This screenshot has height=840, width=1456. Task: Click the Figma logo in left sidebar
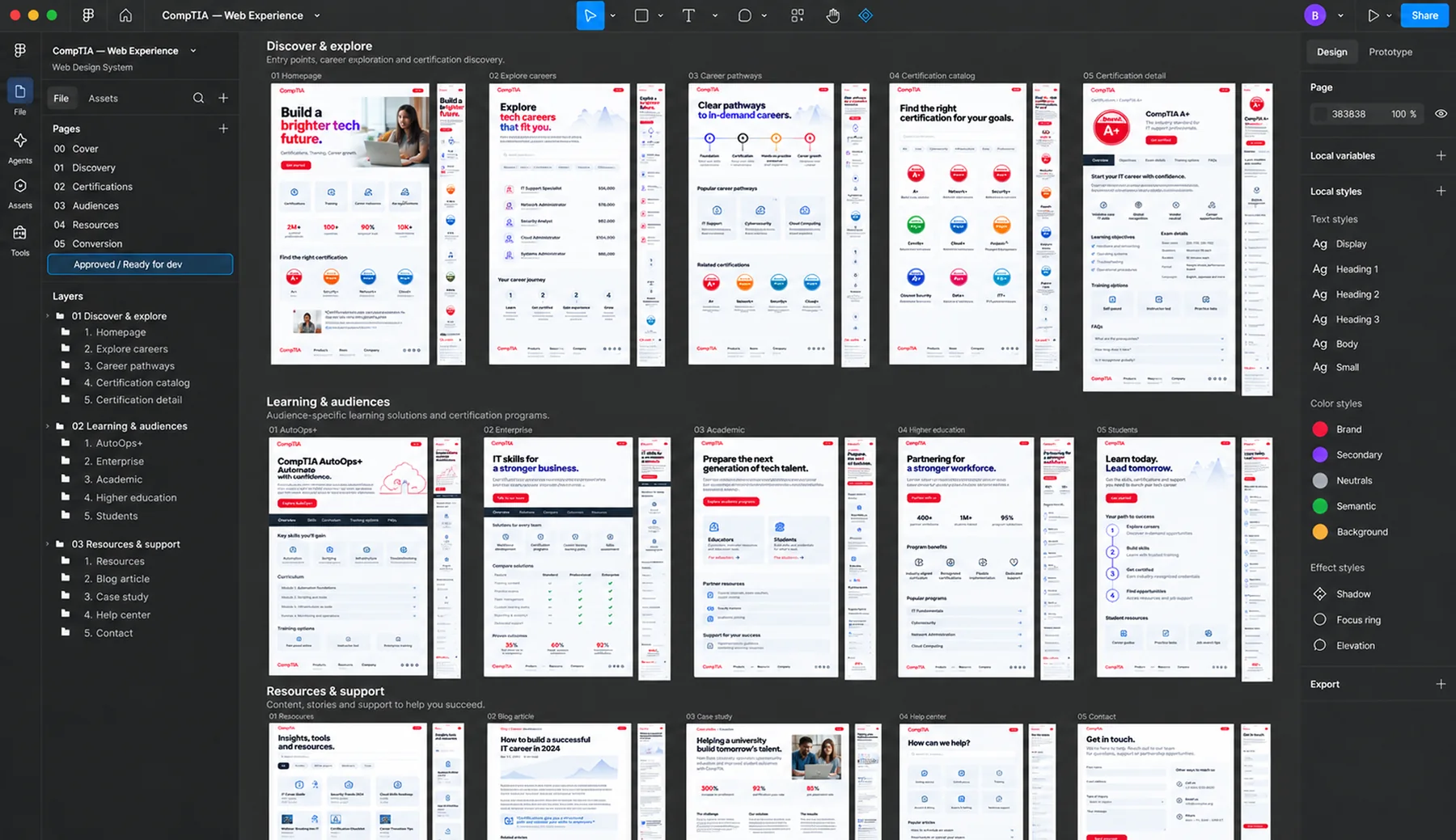point(20,50)
